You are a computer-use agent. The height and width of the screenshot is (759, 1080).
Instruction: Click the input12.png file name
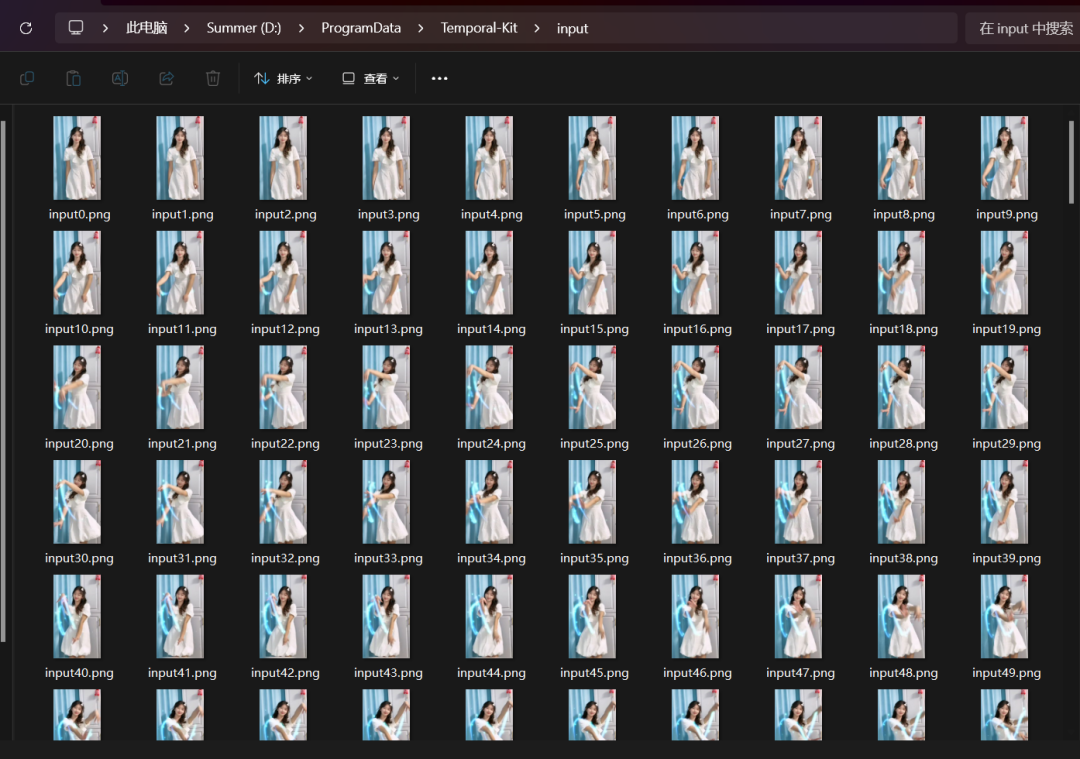coord(285,329)
